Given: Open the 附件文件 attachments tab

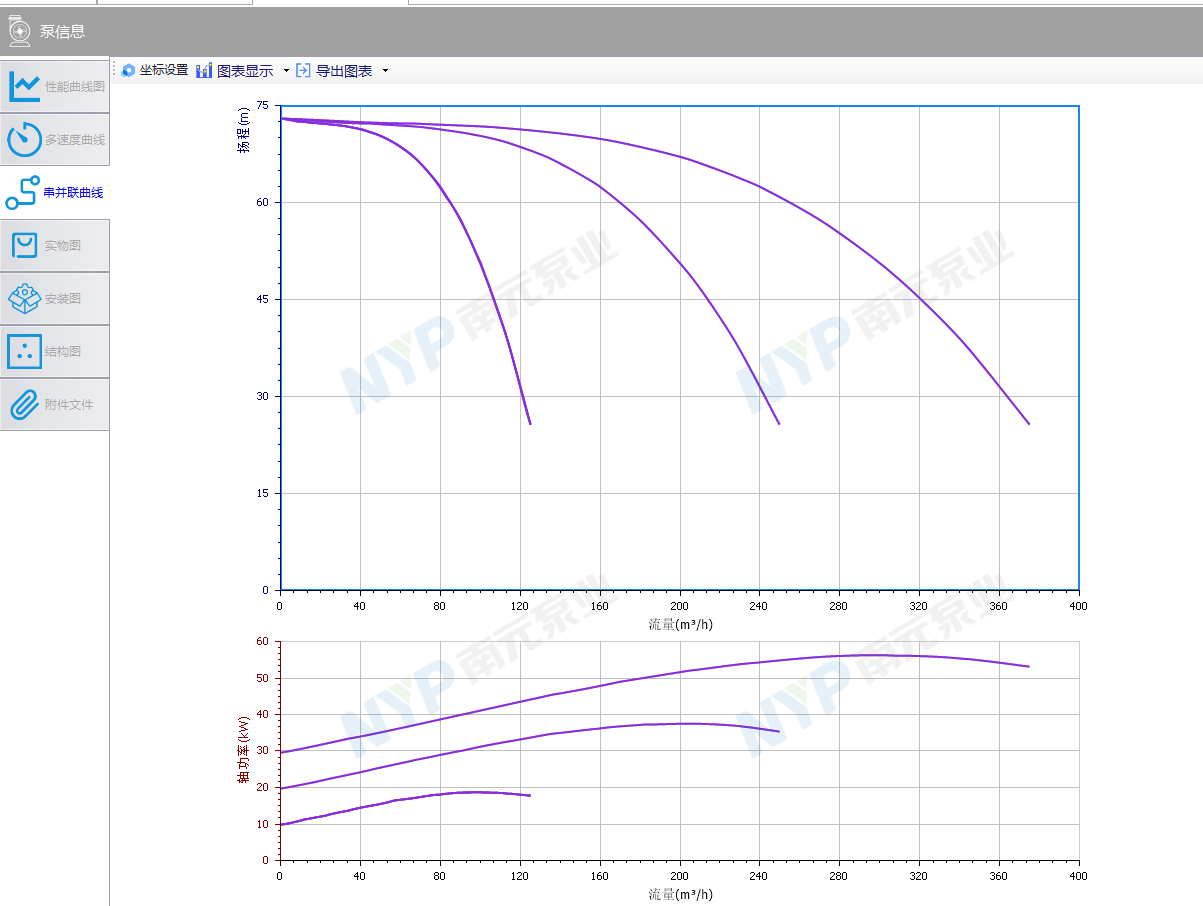Looking at the screenshot, I should coord(55,404).
